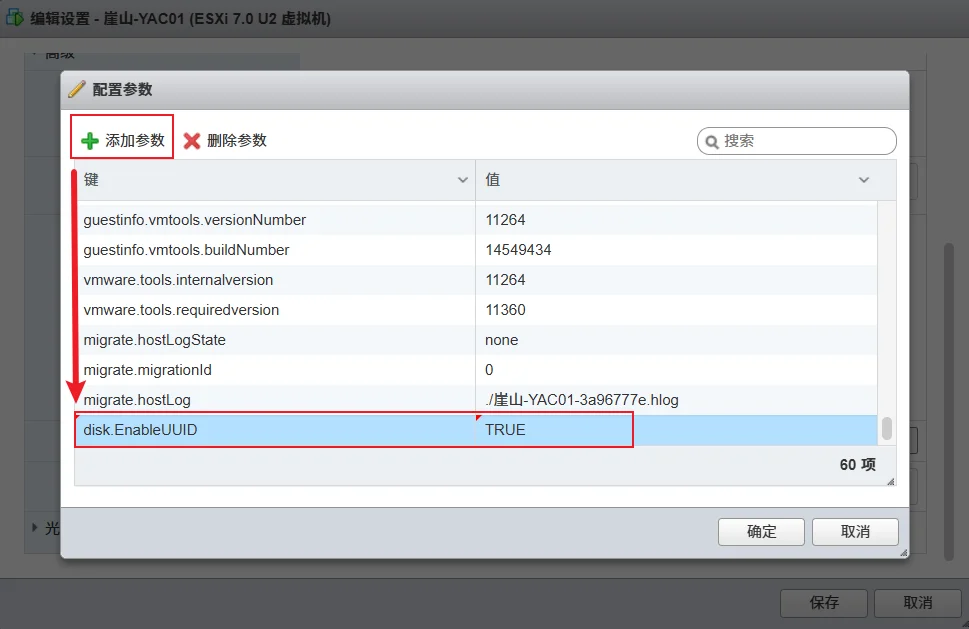Click the 保存 button at bottom

(x=823, y=603)
